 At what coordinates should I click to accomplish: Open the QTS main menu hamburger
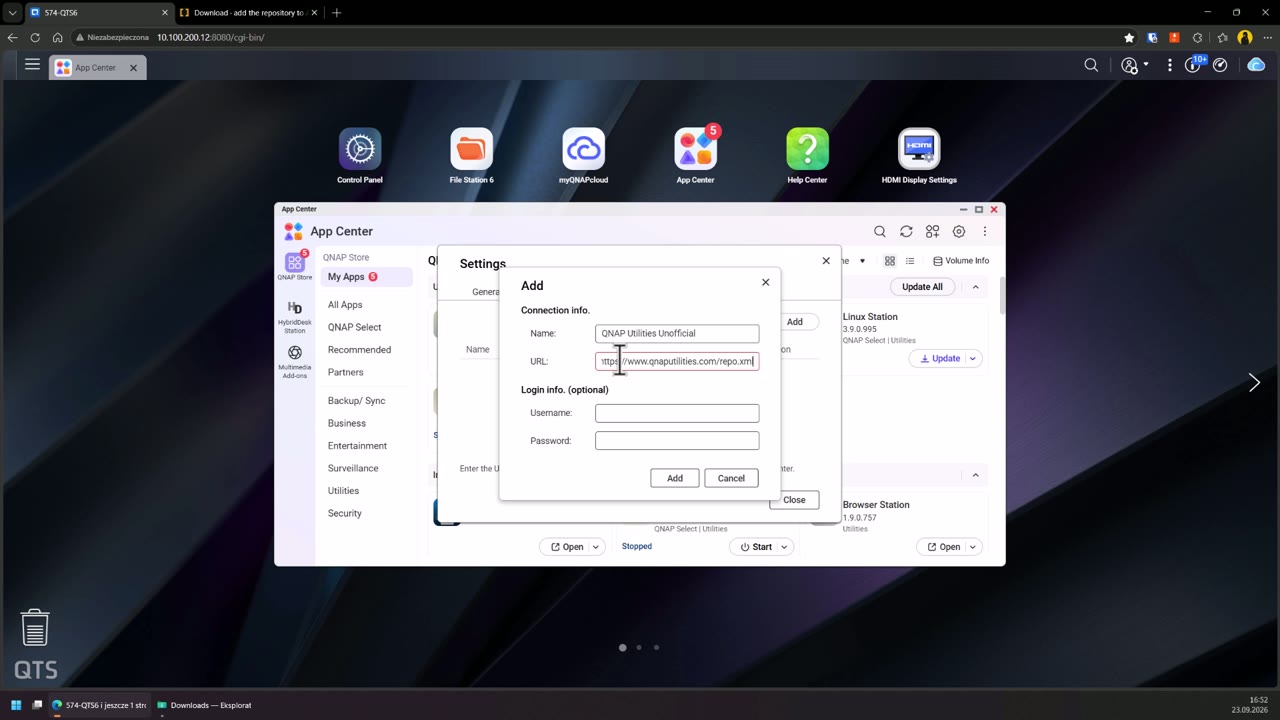[x=32, y=65]
